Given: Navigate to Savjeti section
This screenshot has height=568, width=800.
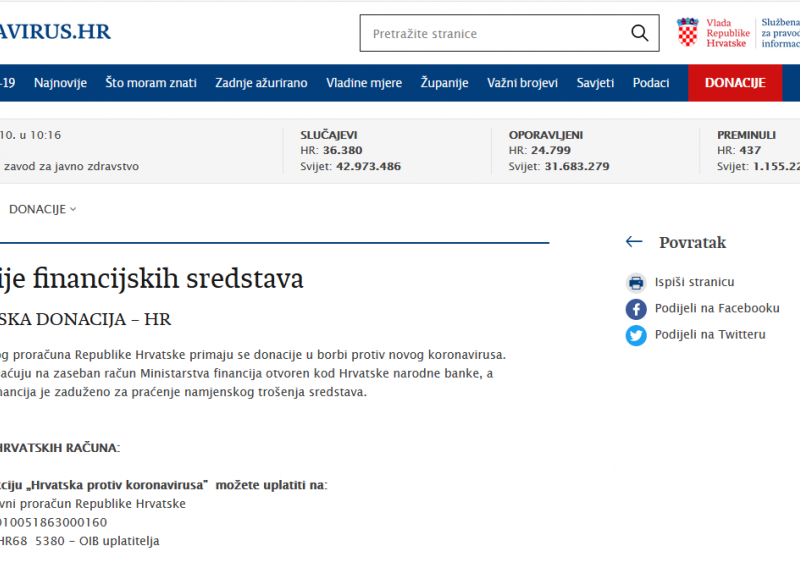Looking at the screenshot, I should click(x=595, y=83).
